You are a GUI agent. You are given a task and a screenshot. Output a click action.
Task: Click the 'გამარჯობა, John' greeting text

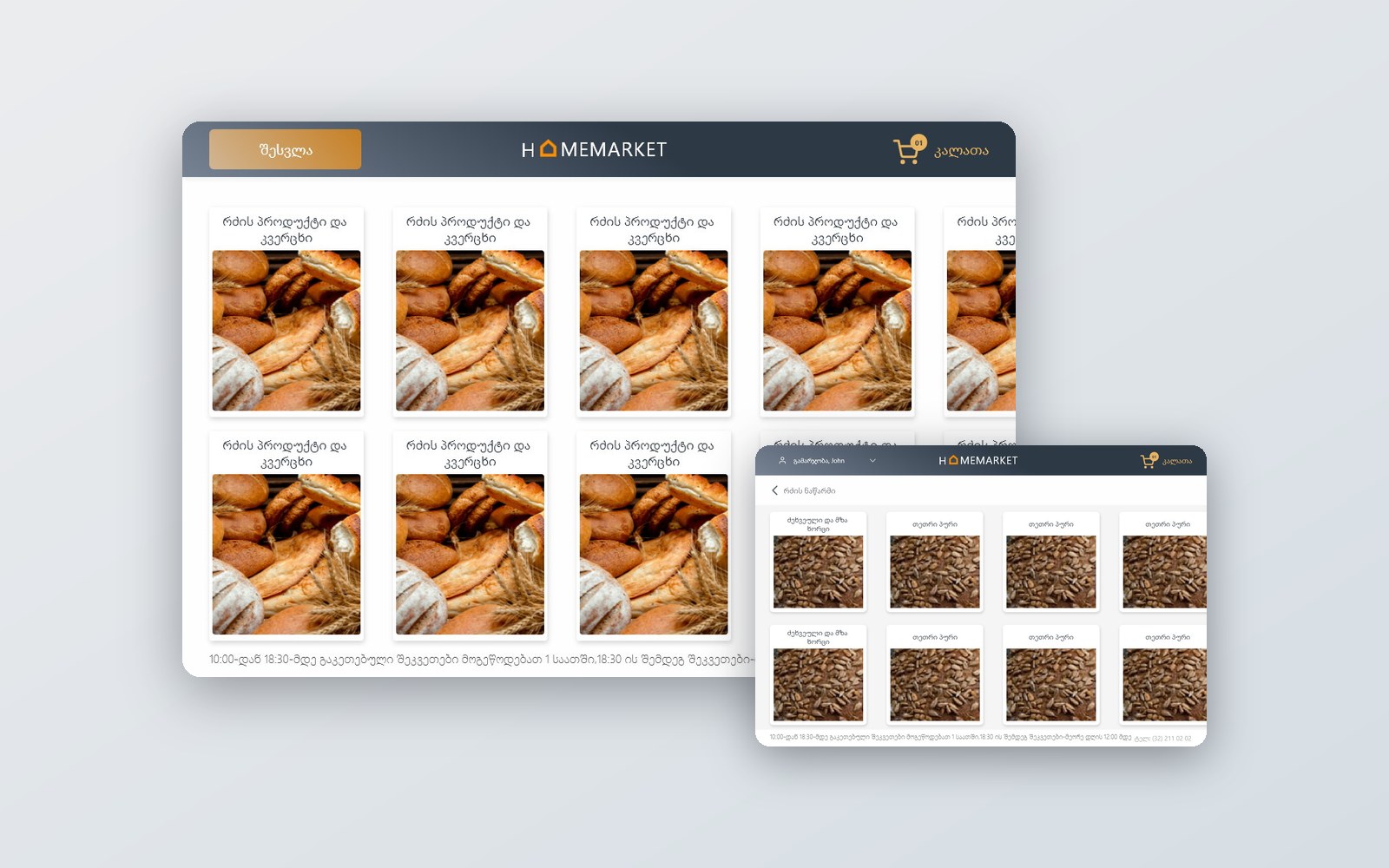[x=819, y=461]
